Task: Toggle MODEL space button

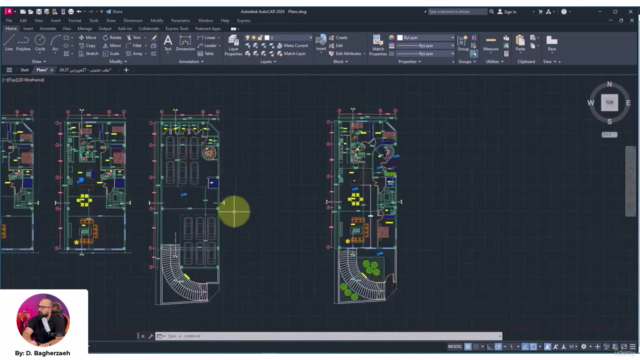Action: [455, 347]
